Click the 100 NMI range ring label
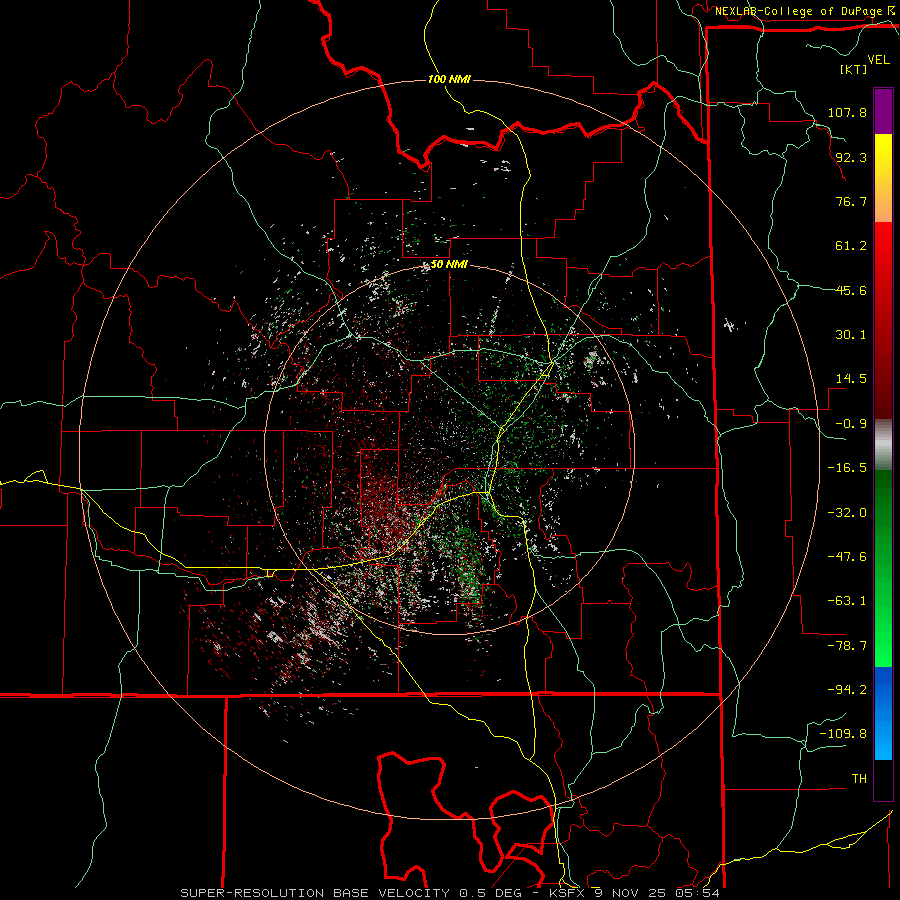Image resolution: width=900 pixels, height=900 pixels. 449,79
